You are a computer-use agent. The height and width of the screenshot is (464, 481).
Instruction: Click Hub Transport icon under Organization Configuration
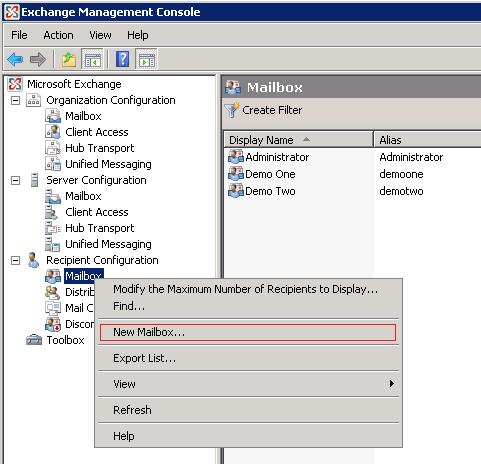point(53,148)
